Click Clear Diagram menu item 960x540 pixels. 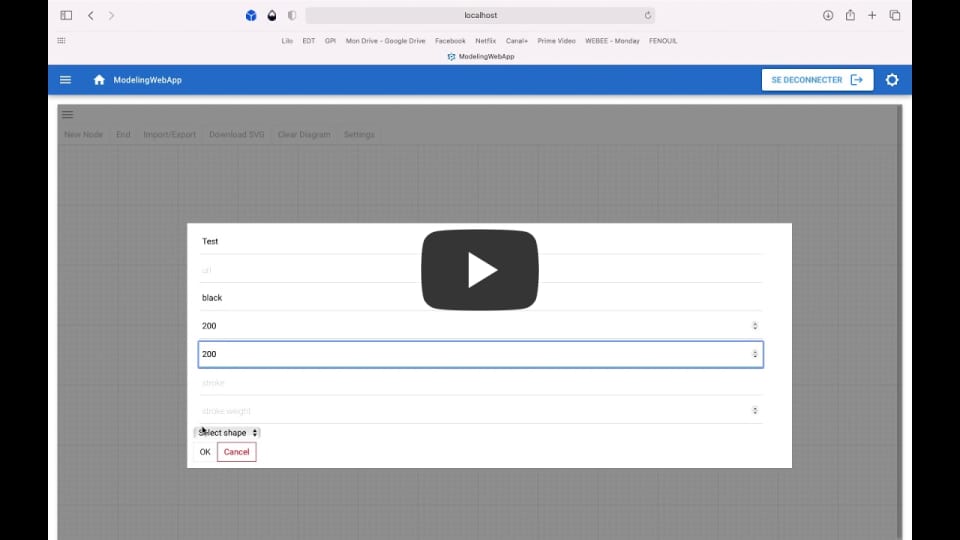point(304,135)
